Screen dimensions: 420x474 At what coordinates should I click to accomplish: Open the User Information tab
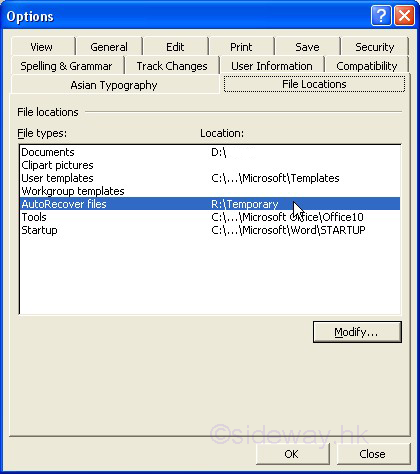(272, 66)
